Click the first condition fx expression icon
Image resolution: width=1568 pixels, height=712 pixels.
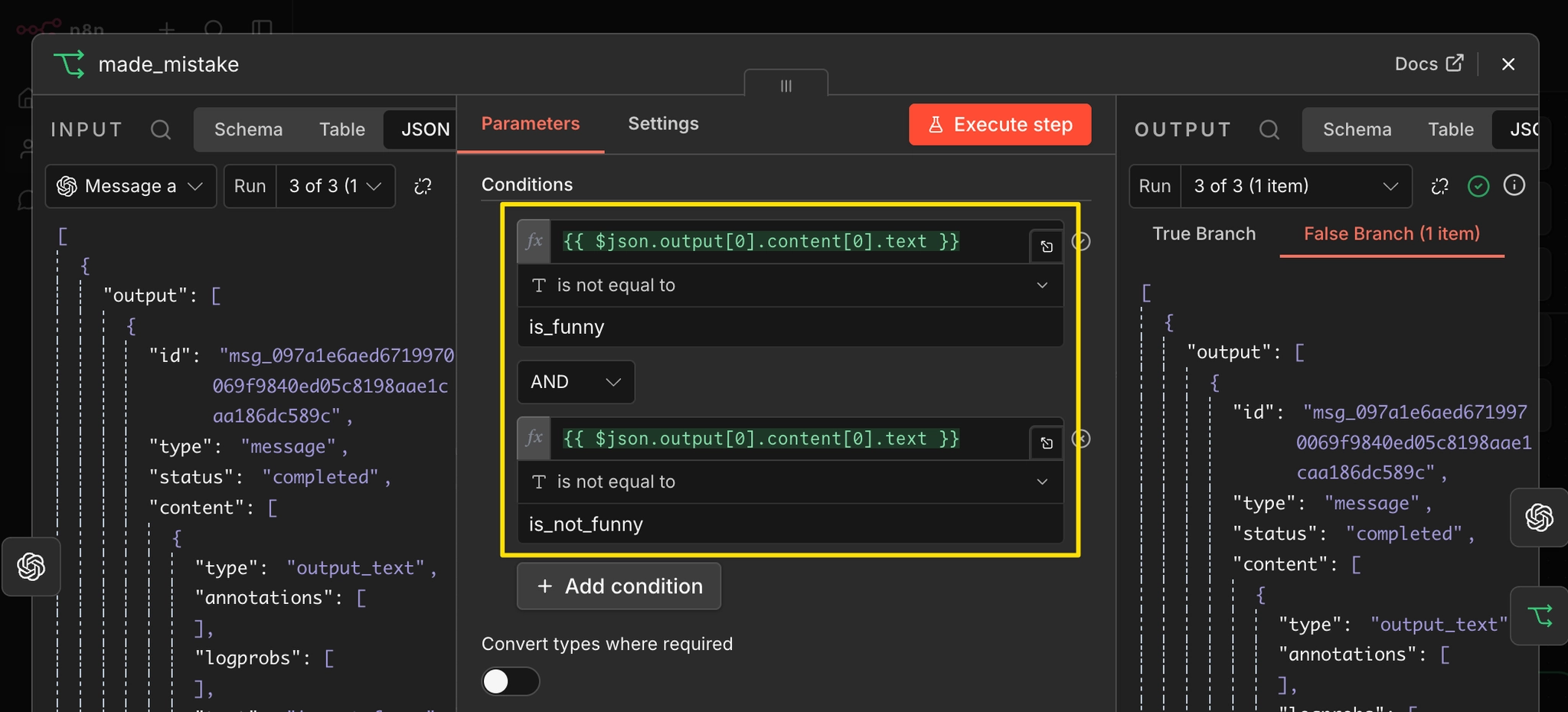coord(534,241)
